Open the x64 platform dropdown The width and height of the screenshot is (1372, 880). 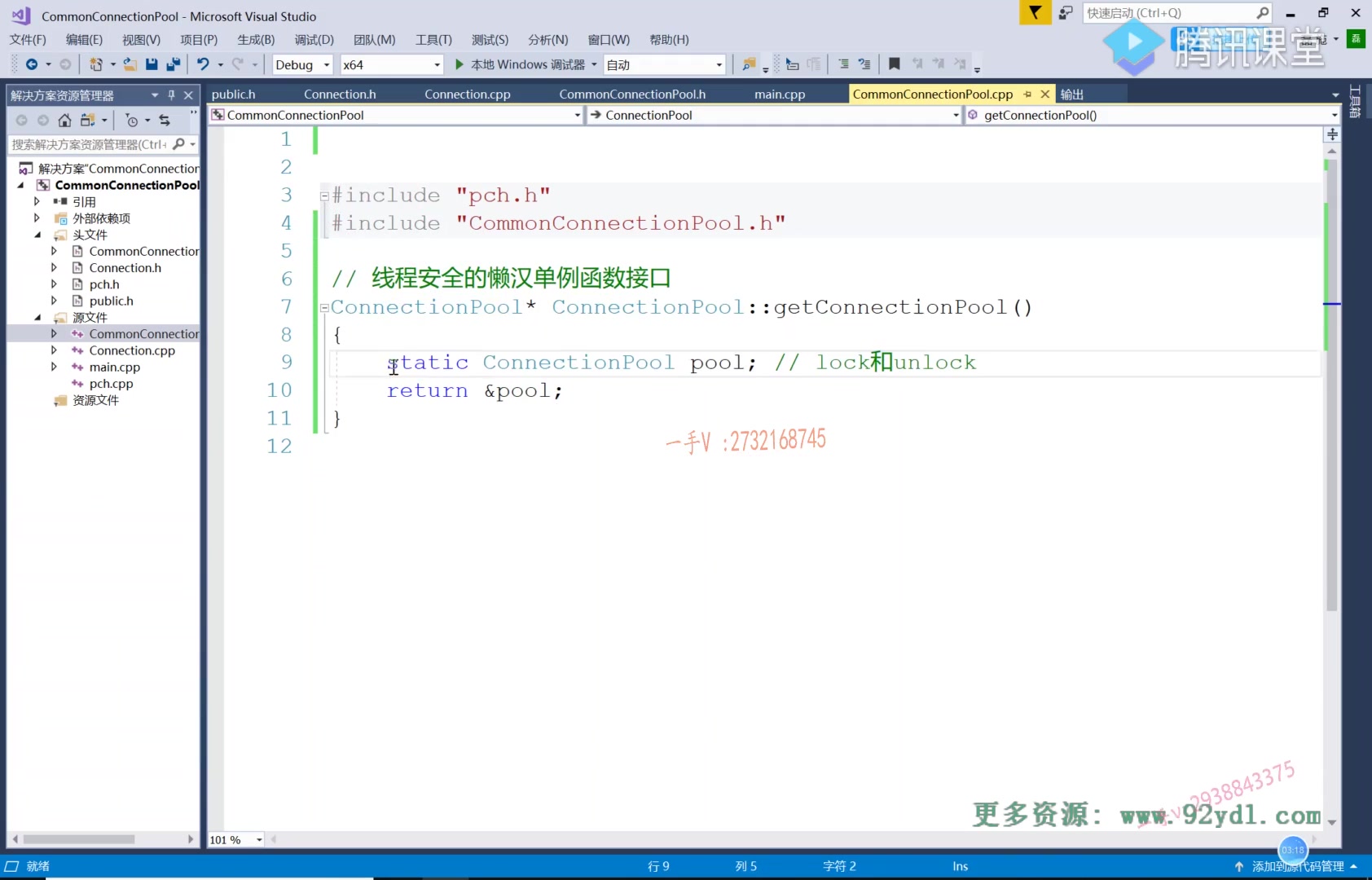click(x=437, y=64)
